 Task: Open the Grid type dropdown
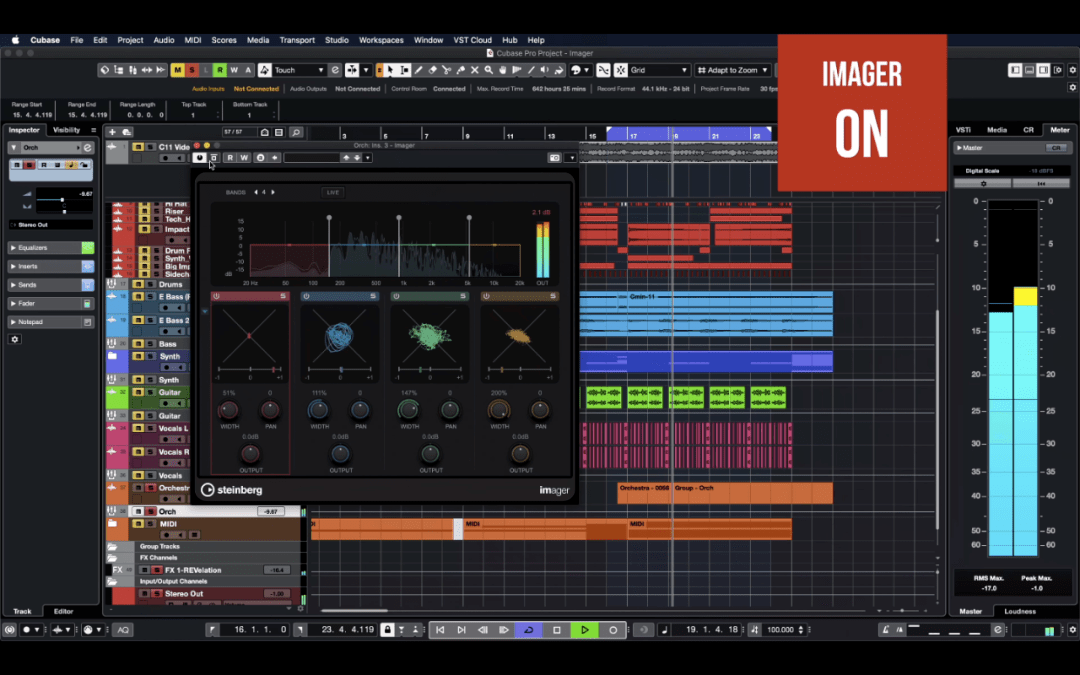pos(659,70)
